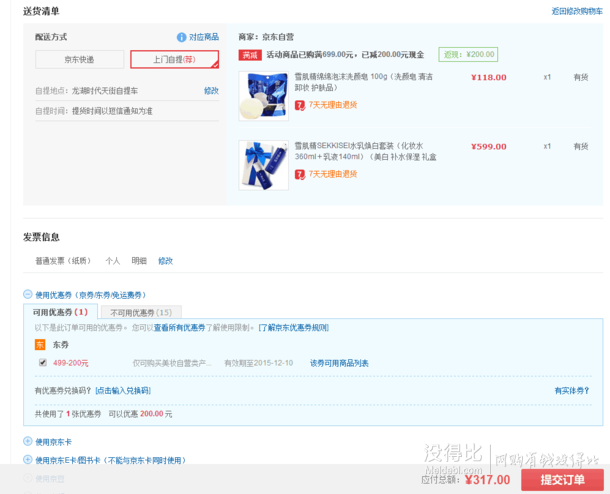Click 返回修改购物车 link

pyautogui.click(x=577, y=11)
